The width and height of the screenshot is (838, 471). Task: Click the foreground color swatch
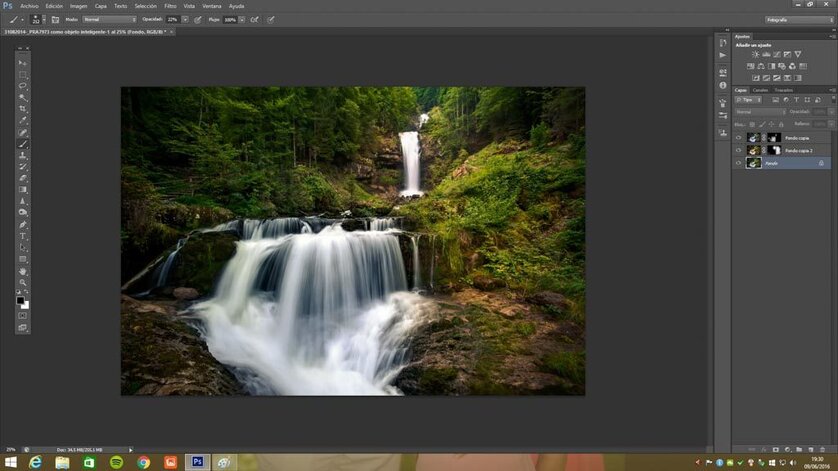(21, 299)
